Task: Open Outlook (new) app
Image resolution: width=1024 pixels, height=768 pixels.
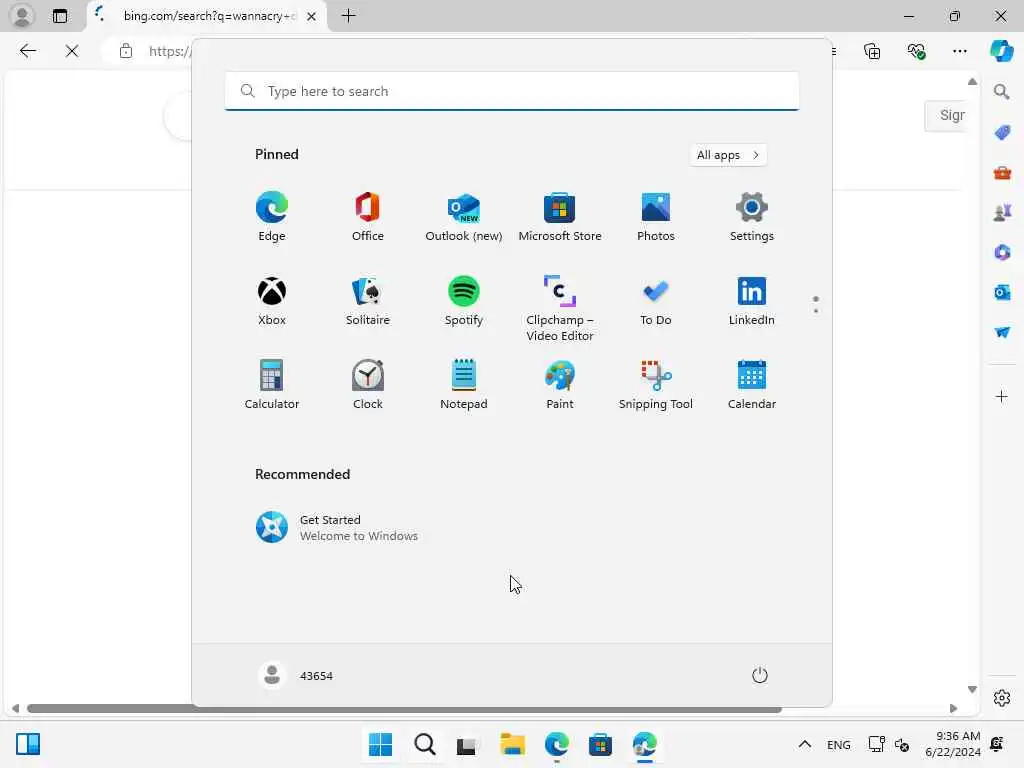Action: click(464, 217)
